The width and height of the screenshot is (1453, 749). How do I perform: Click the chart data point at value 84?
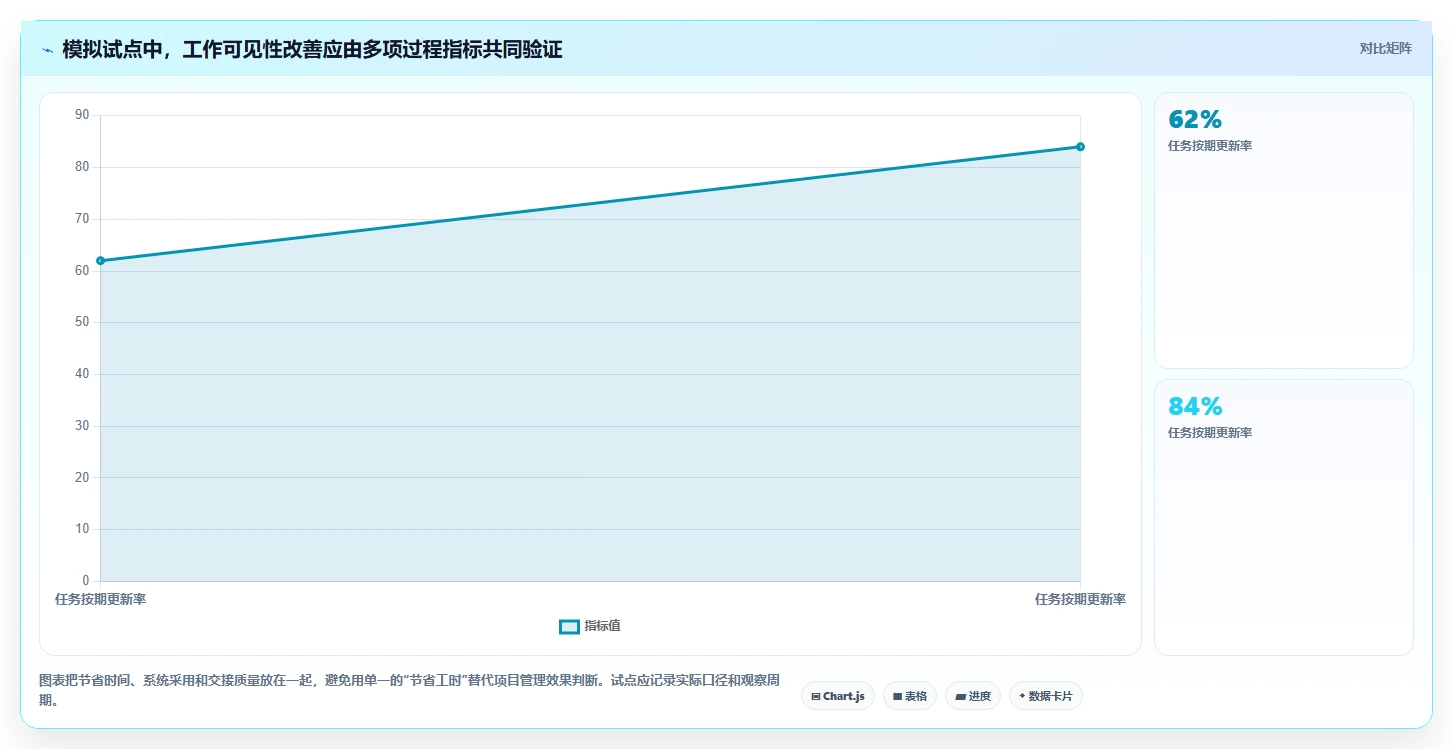point(1080,147)
